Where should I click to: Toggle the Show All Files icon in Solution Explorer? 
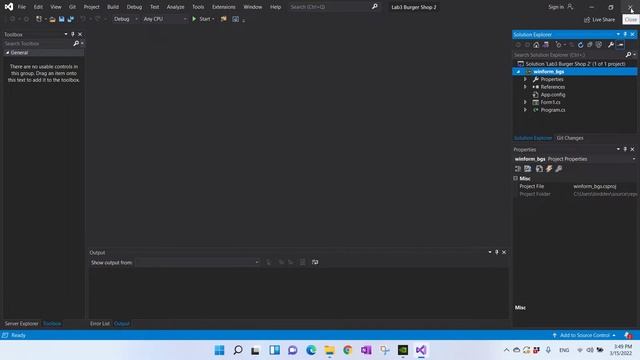click(x=599, y=45)
